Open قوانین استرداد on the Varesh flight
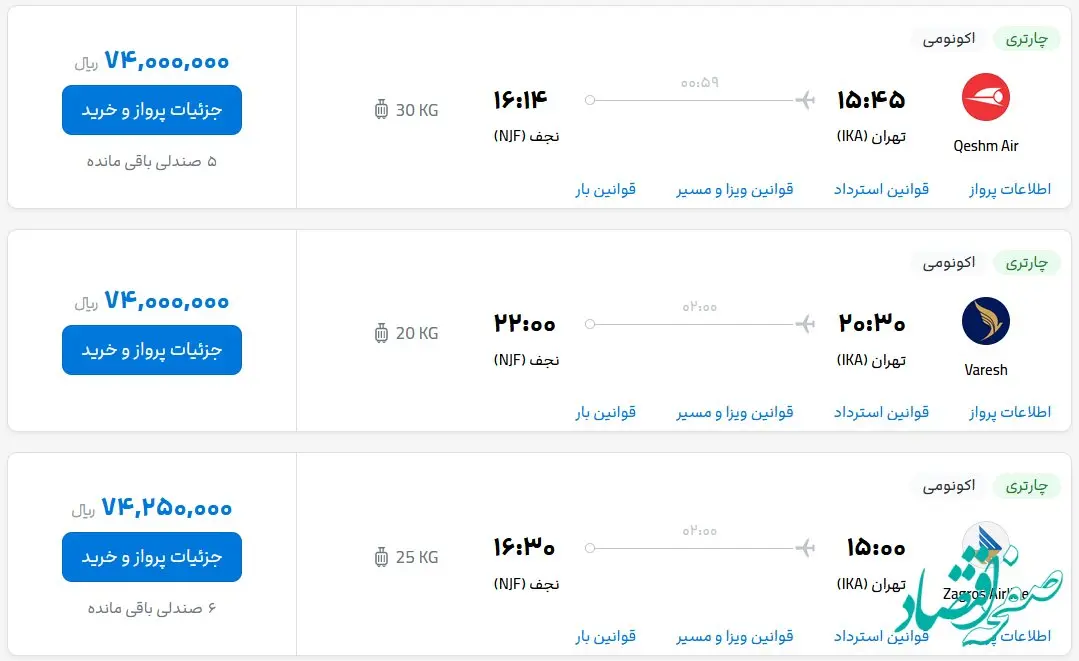The height and width of the screenshot is (661, 1079). point(879,411)
